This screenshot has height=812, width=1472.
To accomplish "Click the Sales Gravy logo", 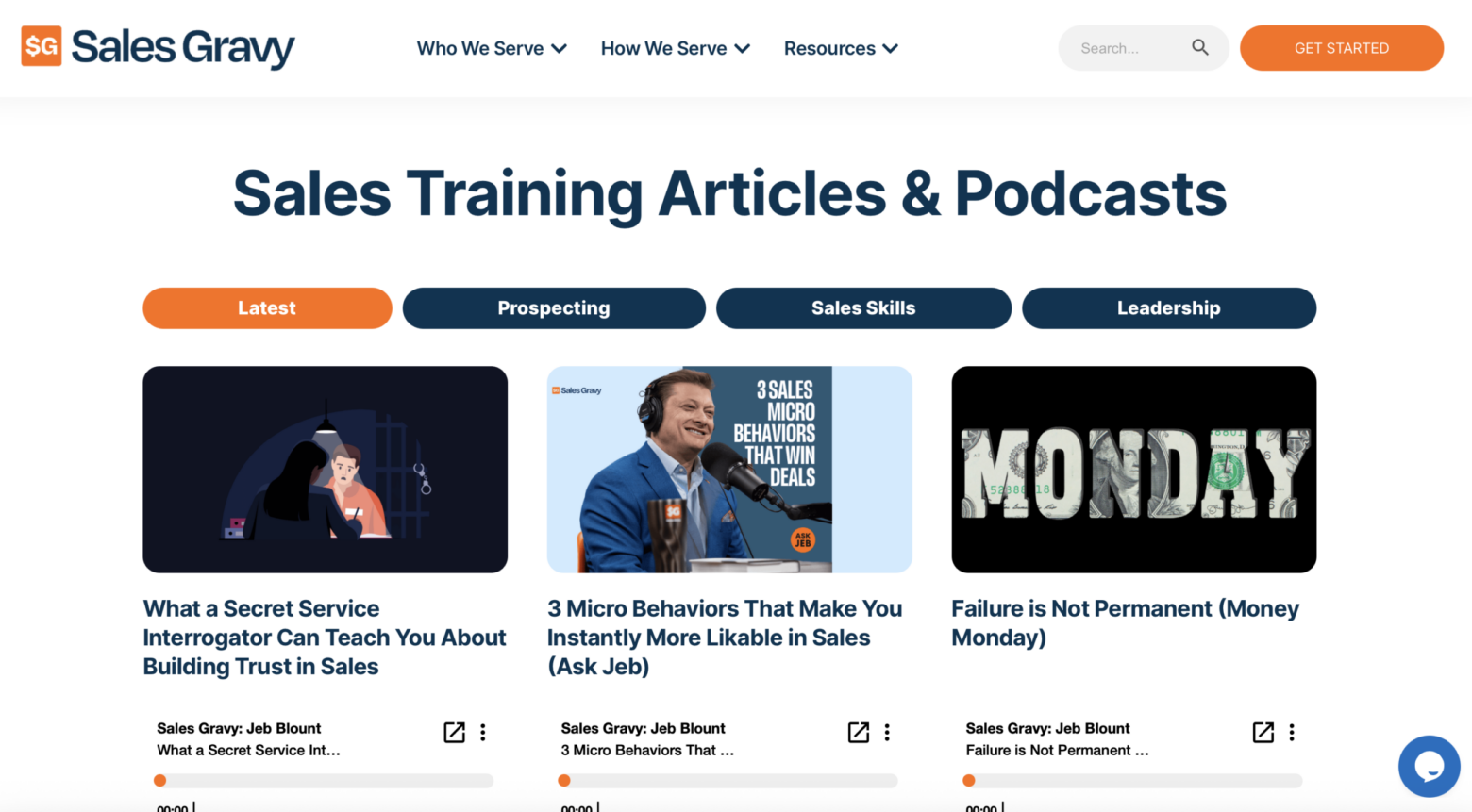I will 158,47.
